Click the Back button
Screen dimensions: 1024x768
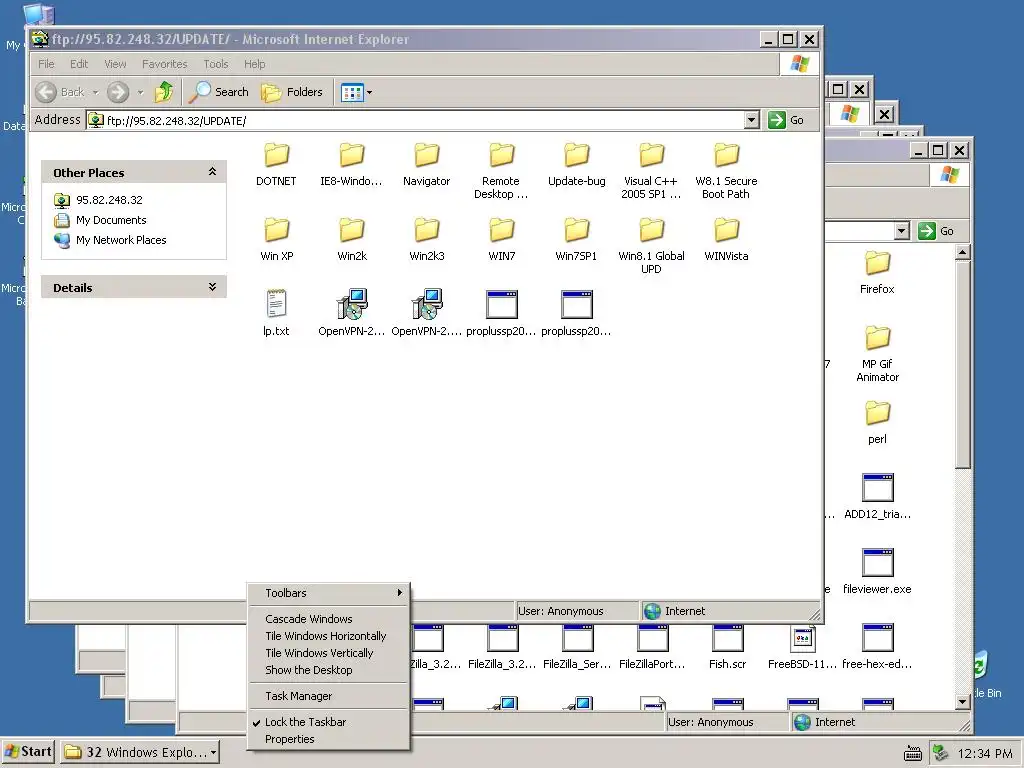tap(60, 92)
